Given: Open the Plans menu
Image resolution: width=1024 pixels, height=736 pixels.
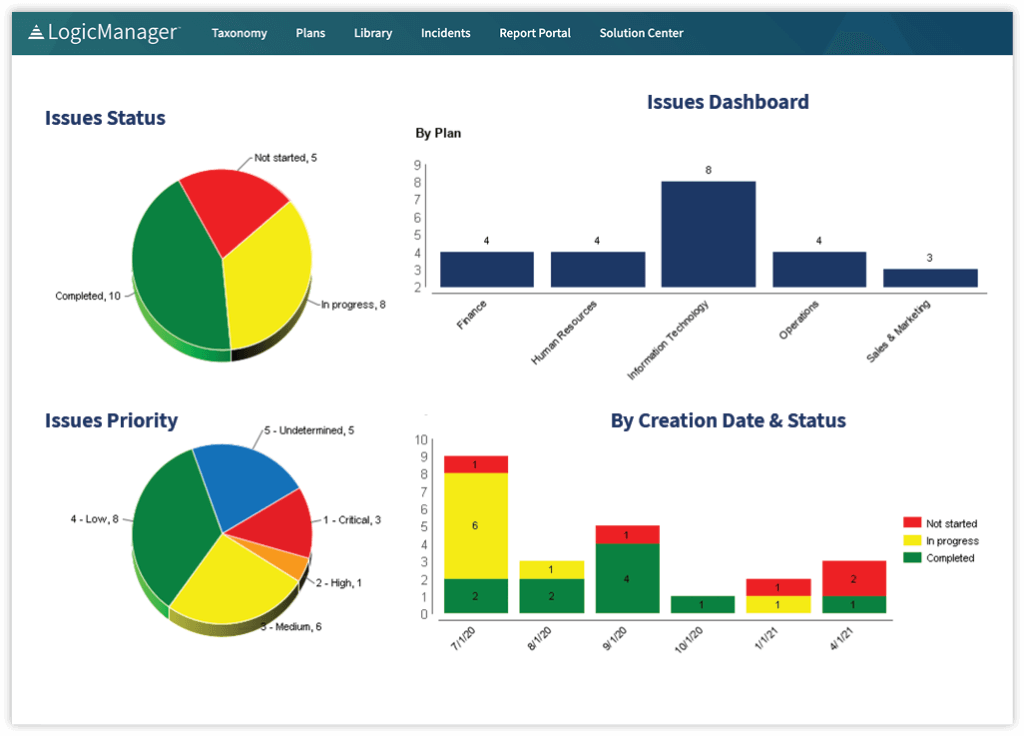Looking at the screenshot, I should [310, 32].
